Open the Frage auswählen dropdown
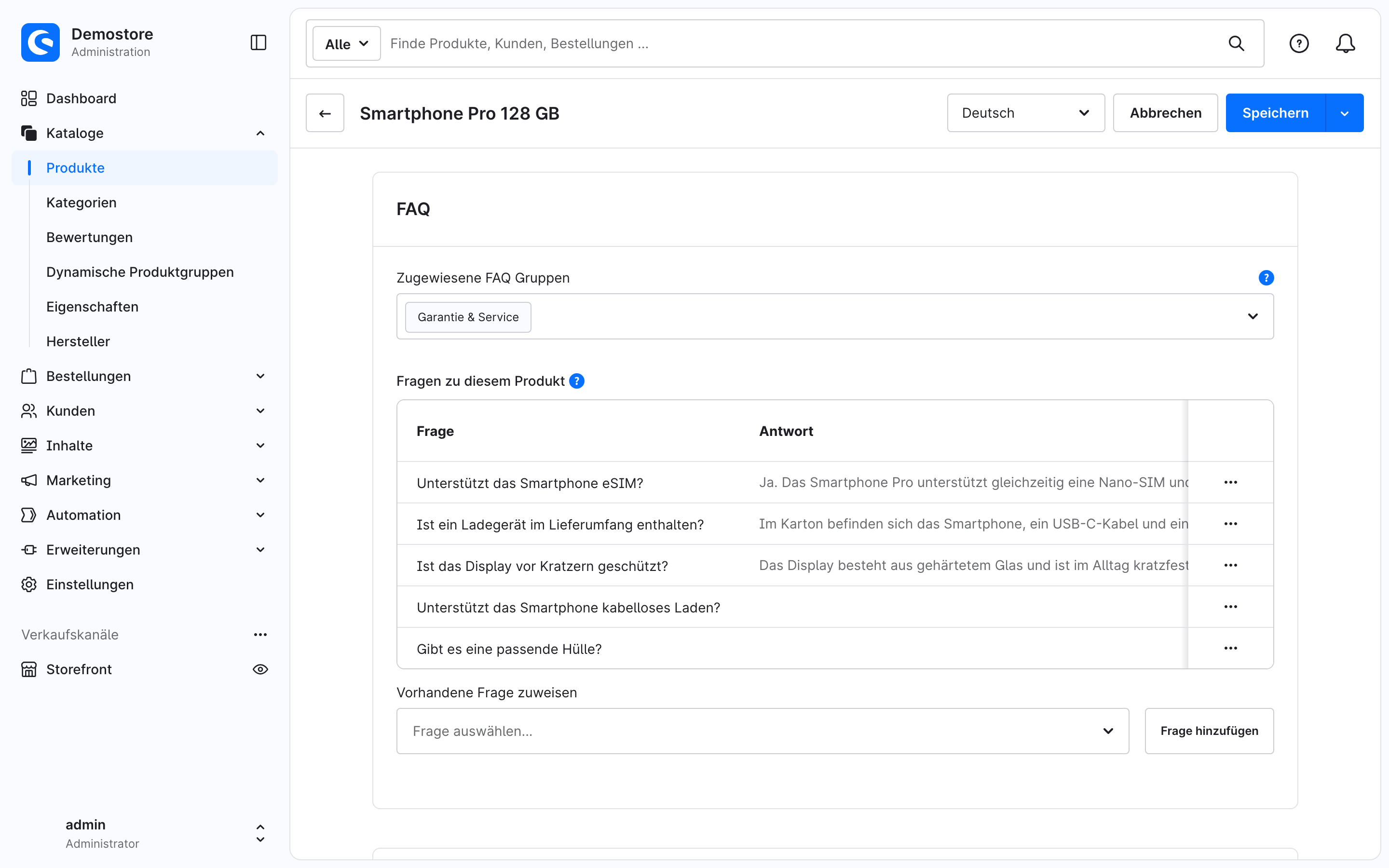 pyautogui.click(x=762, y=731)
